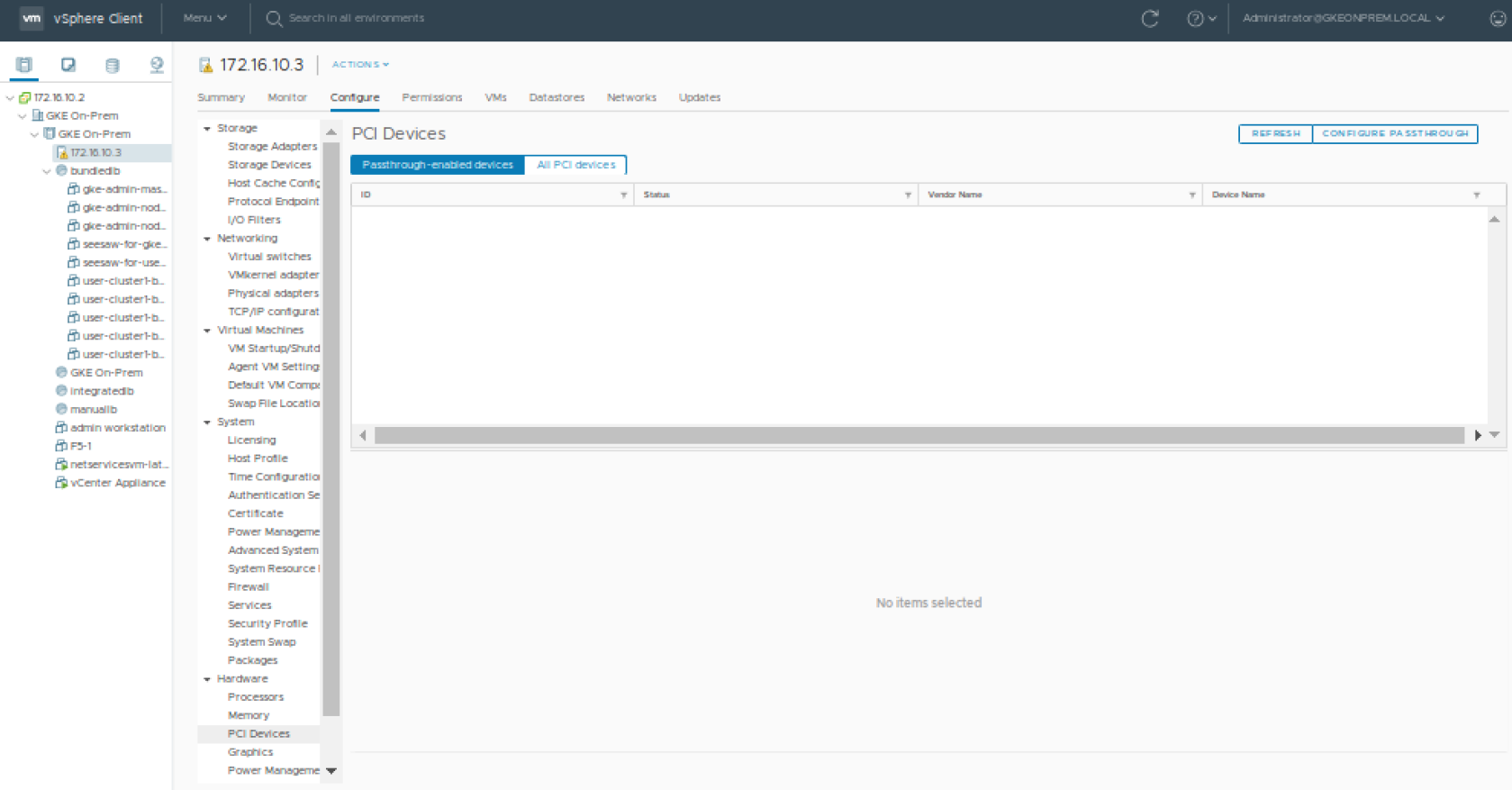Click the global refresh icon in header

click(1149, 19)
